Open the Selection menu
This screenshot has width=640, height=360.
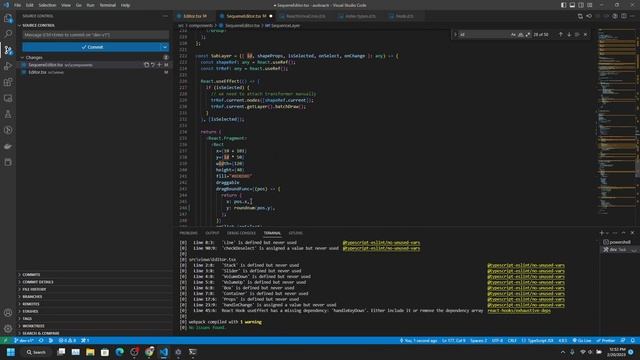pyautogui.click(x=47, y=5)
